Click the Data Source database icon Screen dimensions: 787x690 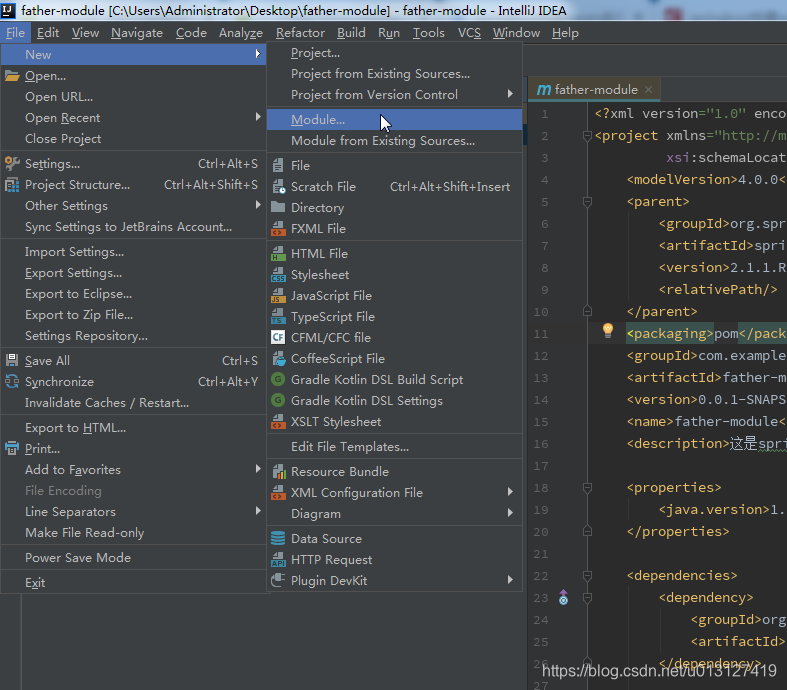278,538
